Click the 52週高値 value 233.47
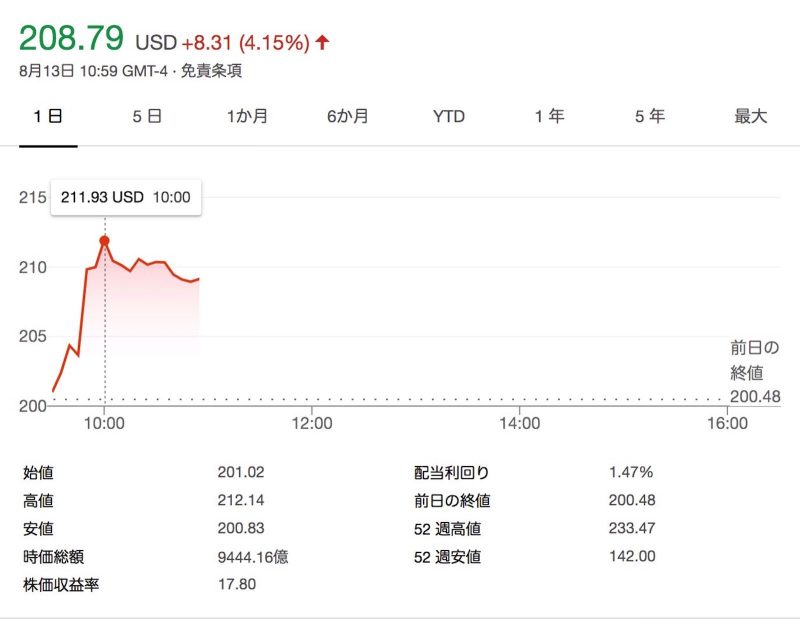This screenshot has height=620, width=800. [x=634, y=529]
